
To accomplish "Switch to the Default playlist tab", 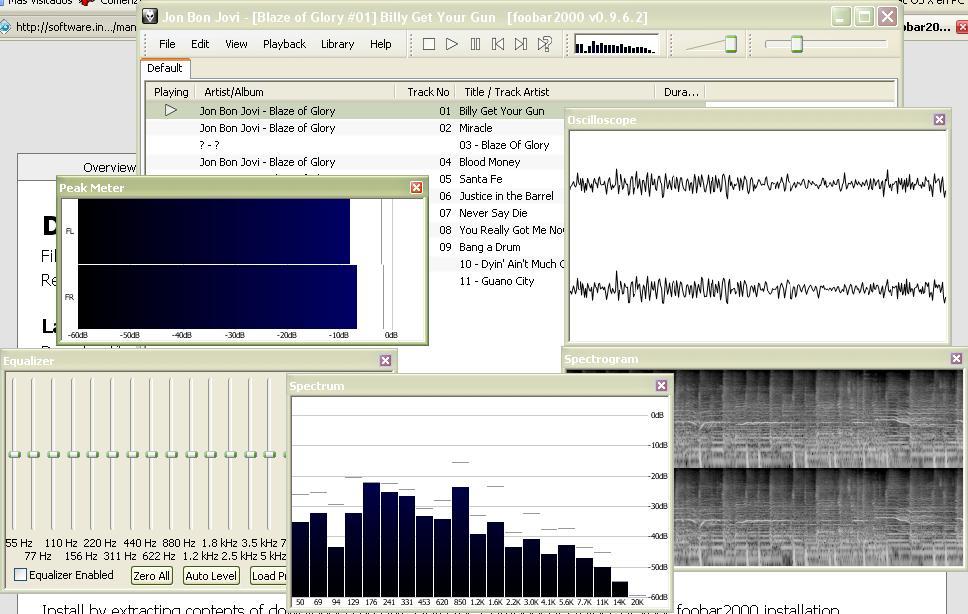I will coord(165,68).
